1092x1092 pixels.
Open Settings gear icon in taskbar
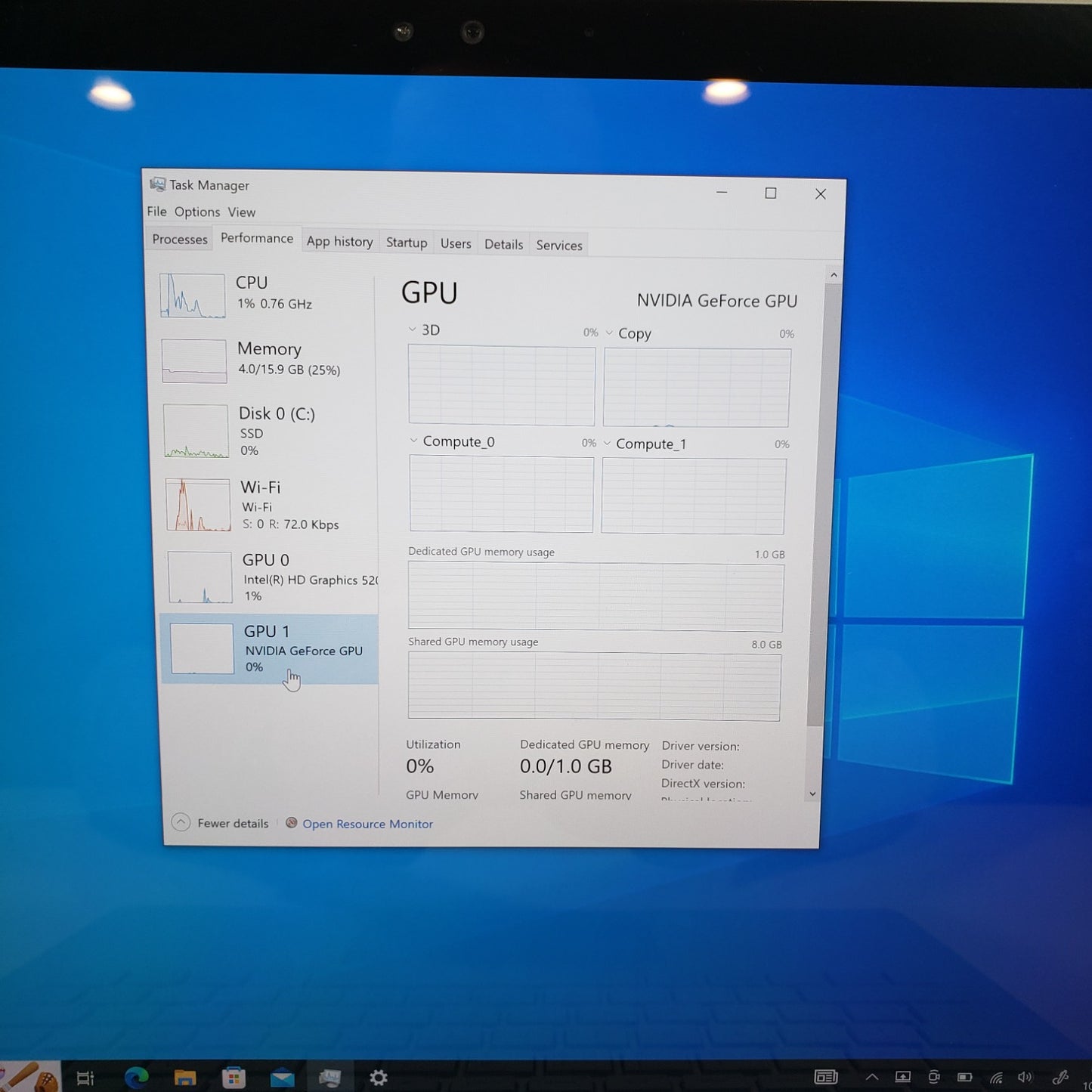click(x=378, y=1077)
